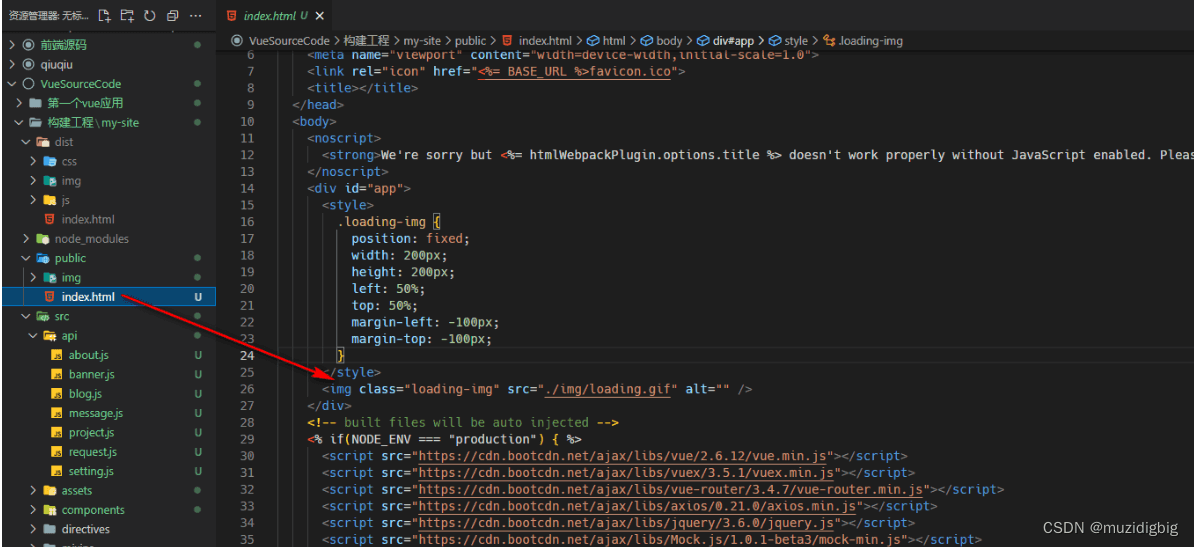The height and width of the screenshot is (547, 1194).
Task: Click 构建工程 in the breadcrumb
Action: (x=366, y=40)
